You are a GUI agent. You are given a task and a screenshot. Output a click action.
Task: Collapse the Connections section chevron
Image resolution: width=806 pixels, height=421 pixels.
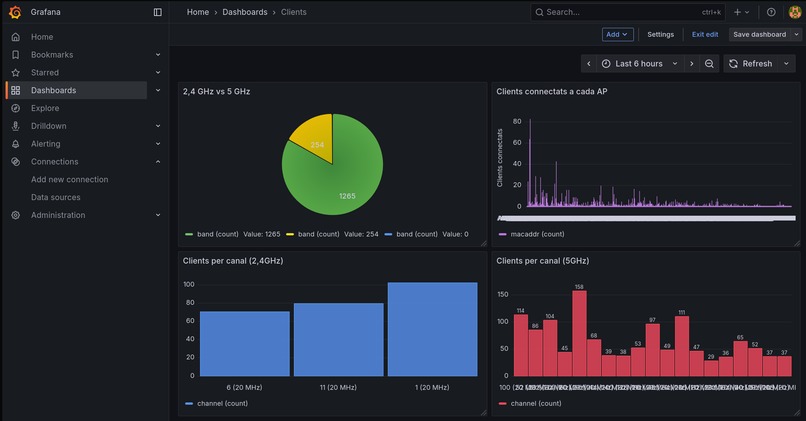click(x=158, y=161)
